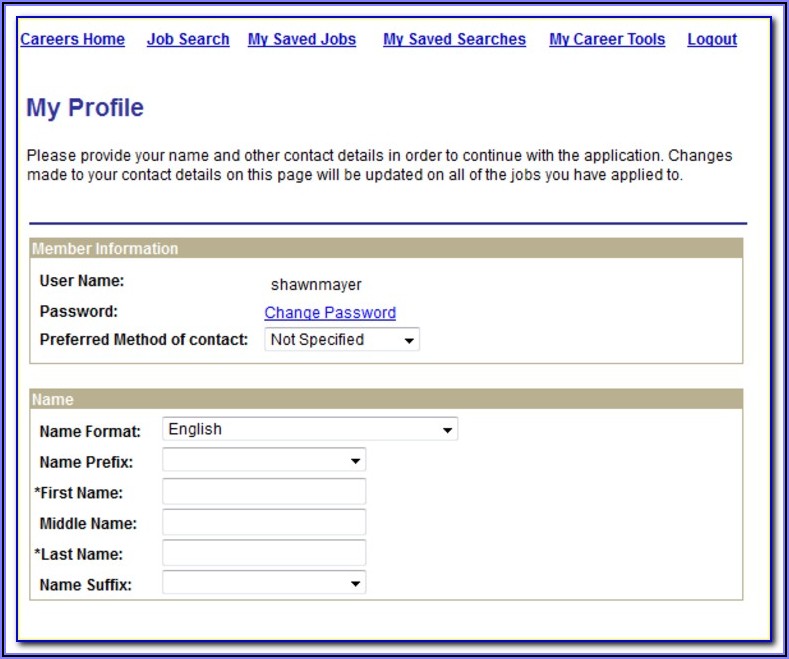Image resolution: width=789 pixels, height=659 pixels.
Task: Click the shawnmayer user name text
Action: pyautogui.click(x=316, y=285)
